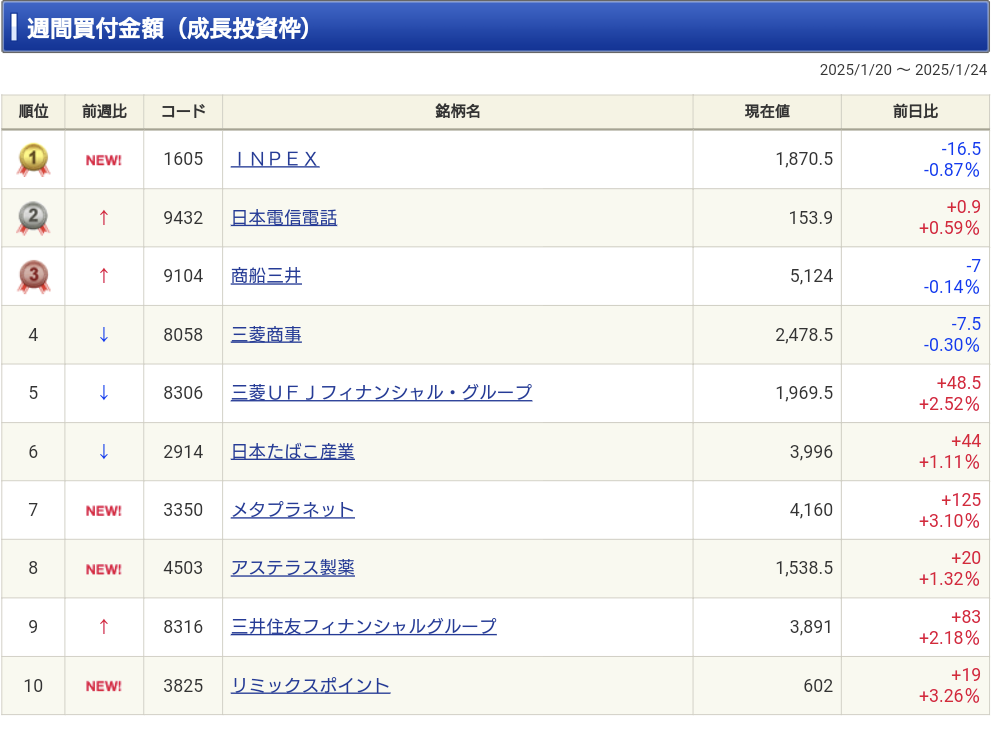Open the 三菱商事 stock link

click(x=266, y=335)
